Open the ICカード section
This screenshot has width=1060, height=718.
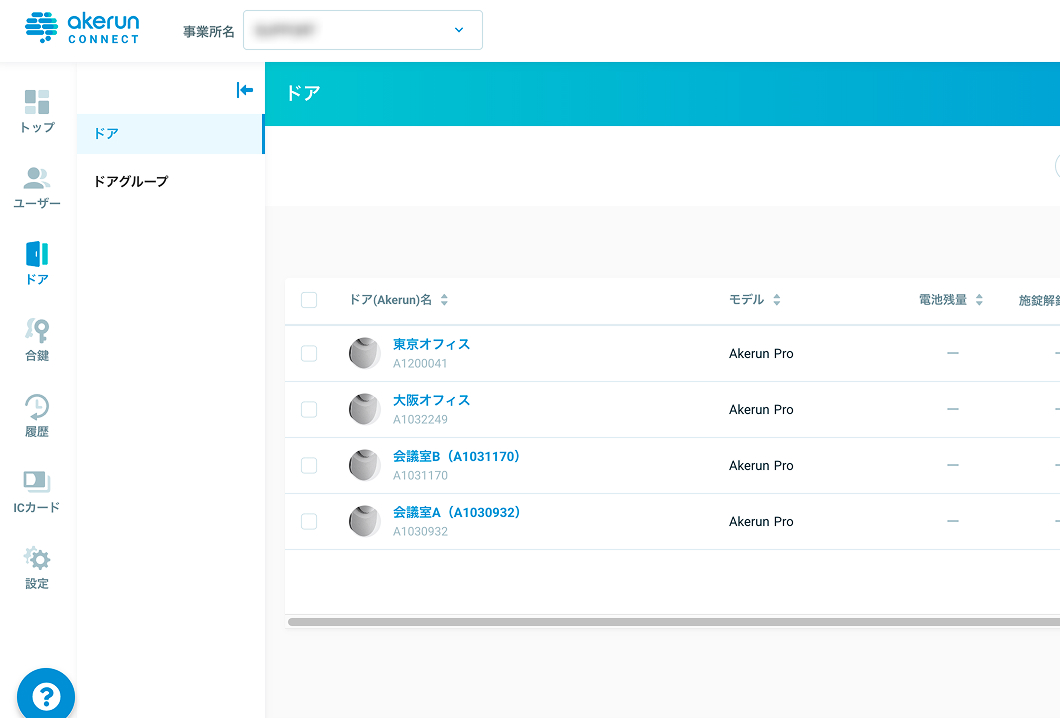[x=37, y=492]
